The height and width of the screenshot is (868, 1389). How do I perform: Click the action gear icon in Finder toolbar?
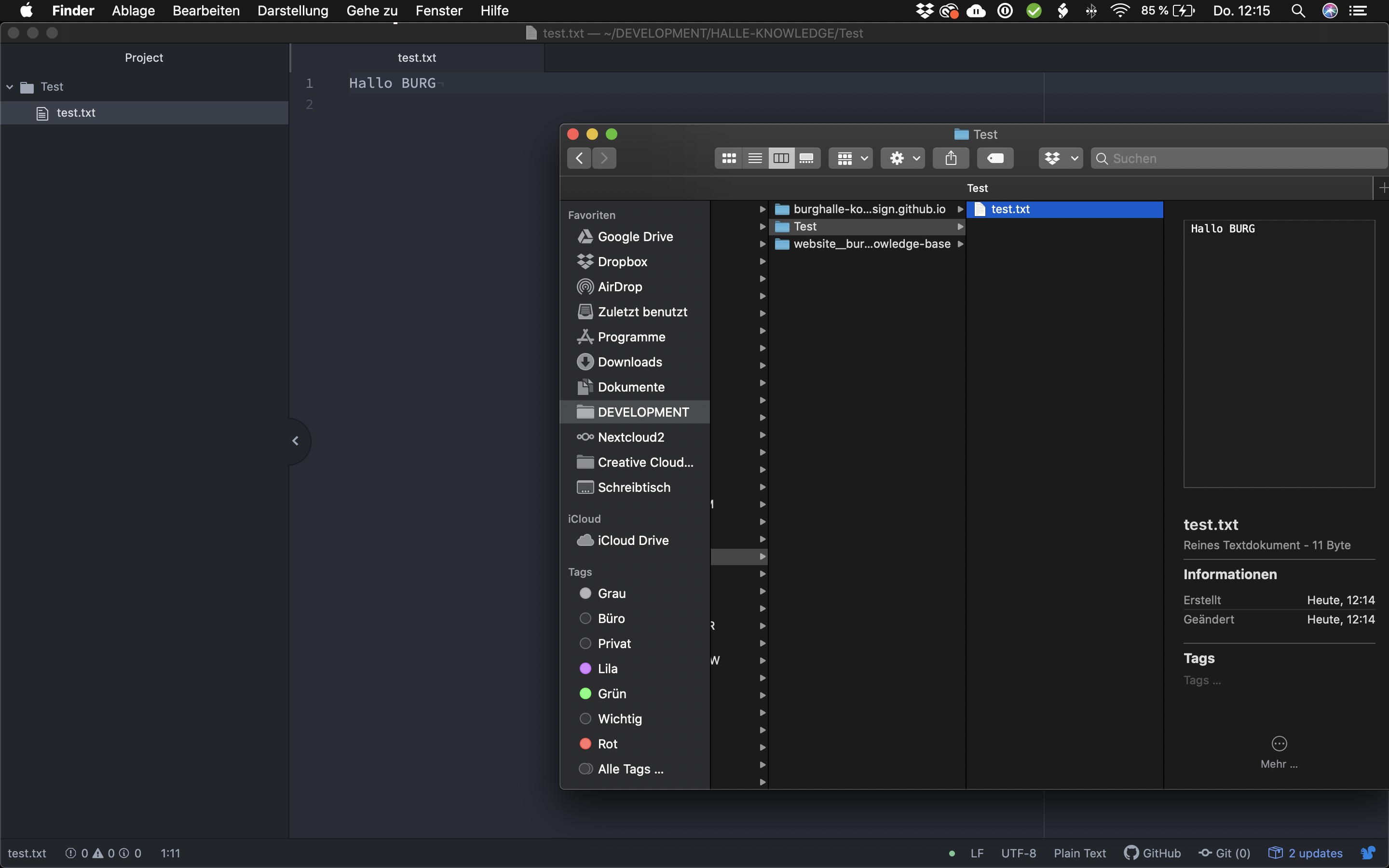tap(901, 158)
